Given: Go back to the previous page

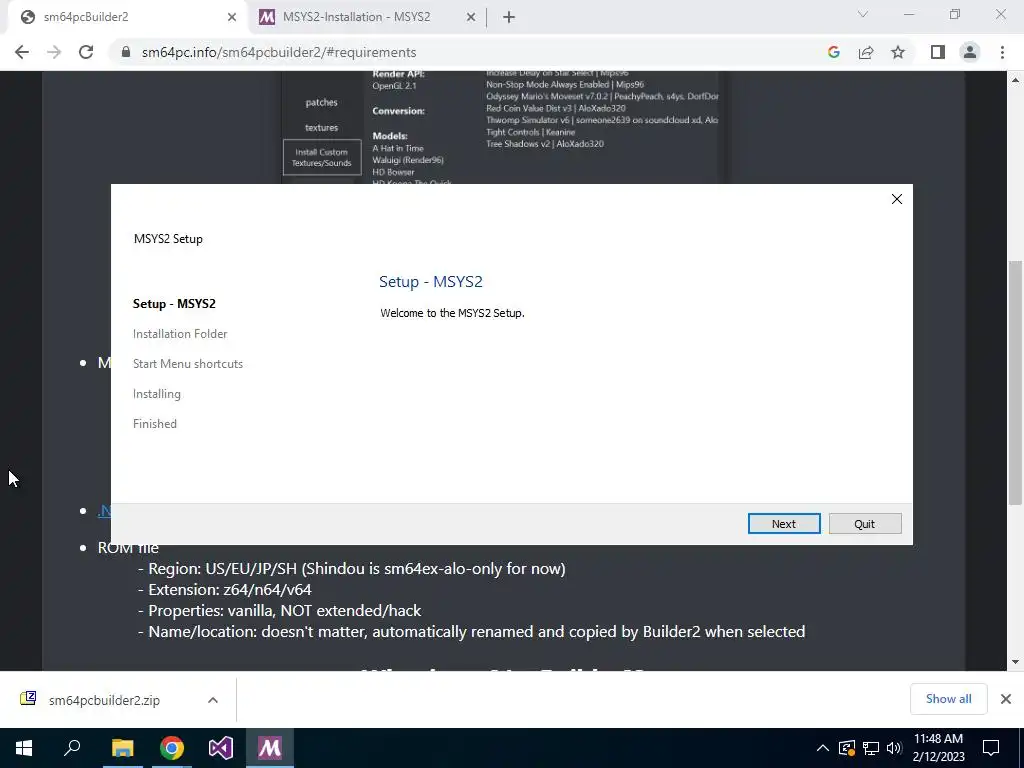Looking at the screenshot, I should pyautogui.click(x=22, y=52).
